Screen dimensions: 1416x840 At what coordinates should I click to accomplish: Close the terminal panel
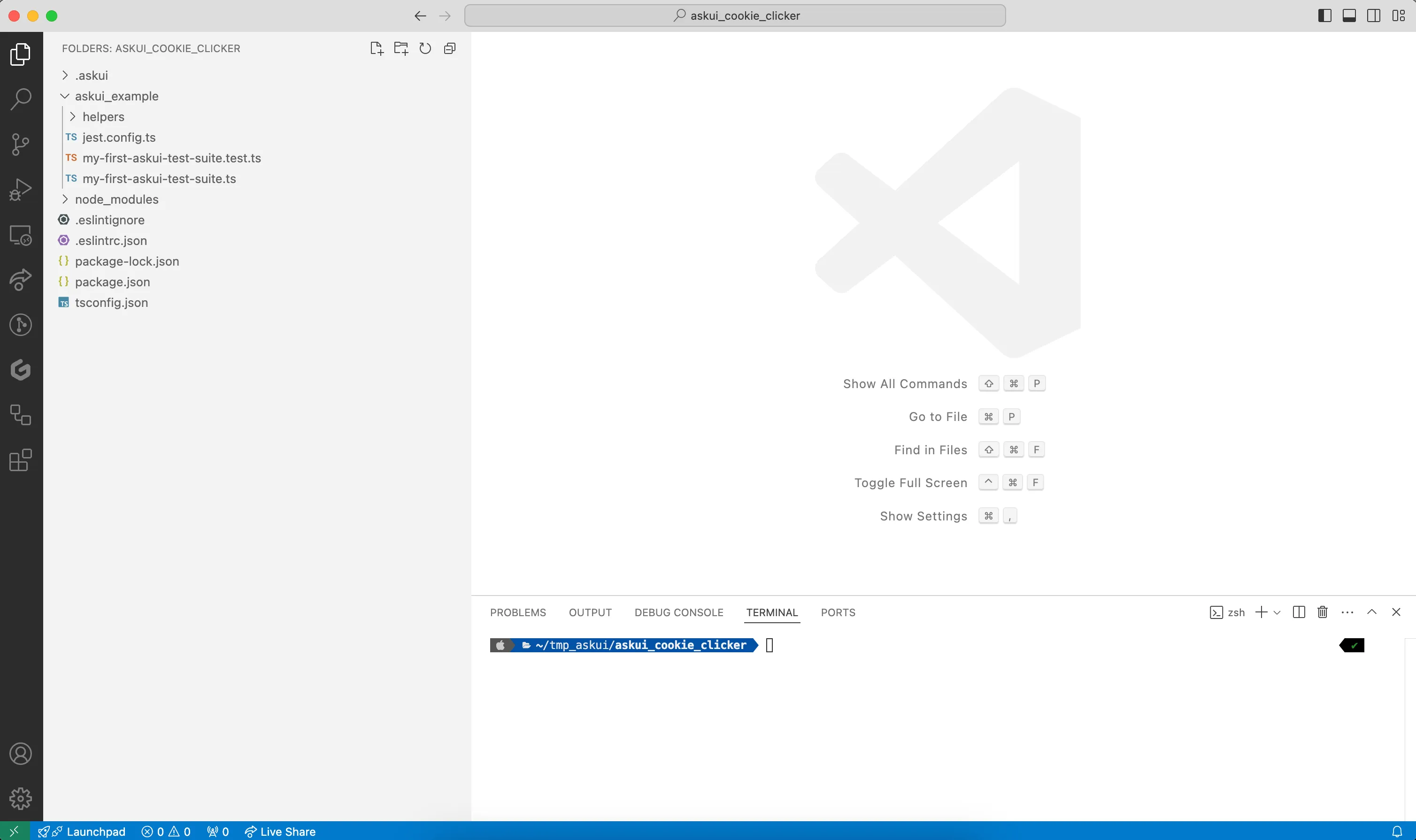click(x=1396, y=612)
